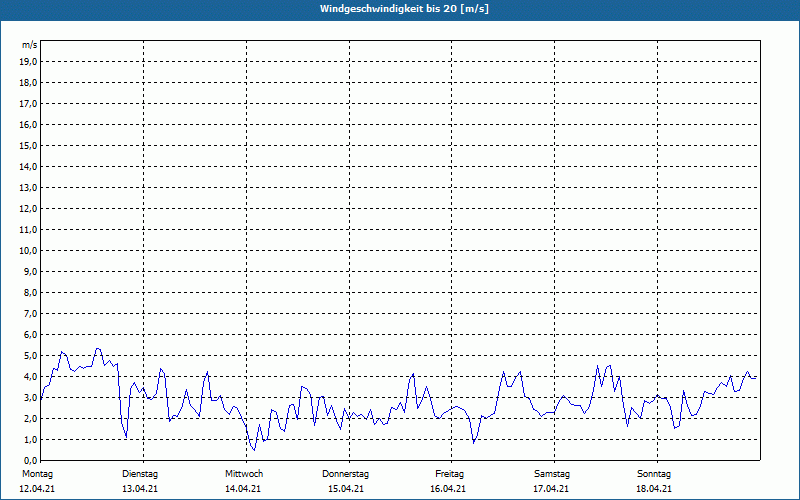The height and width of the screenshot is (500, 800).
Task: Click the '11,0' y-axis label
Action: click(28, 230)
